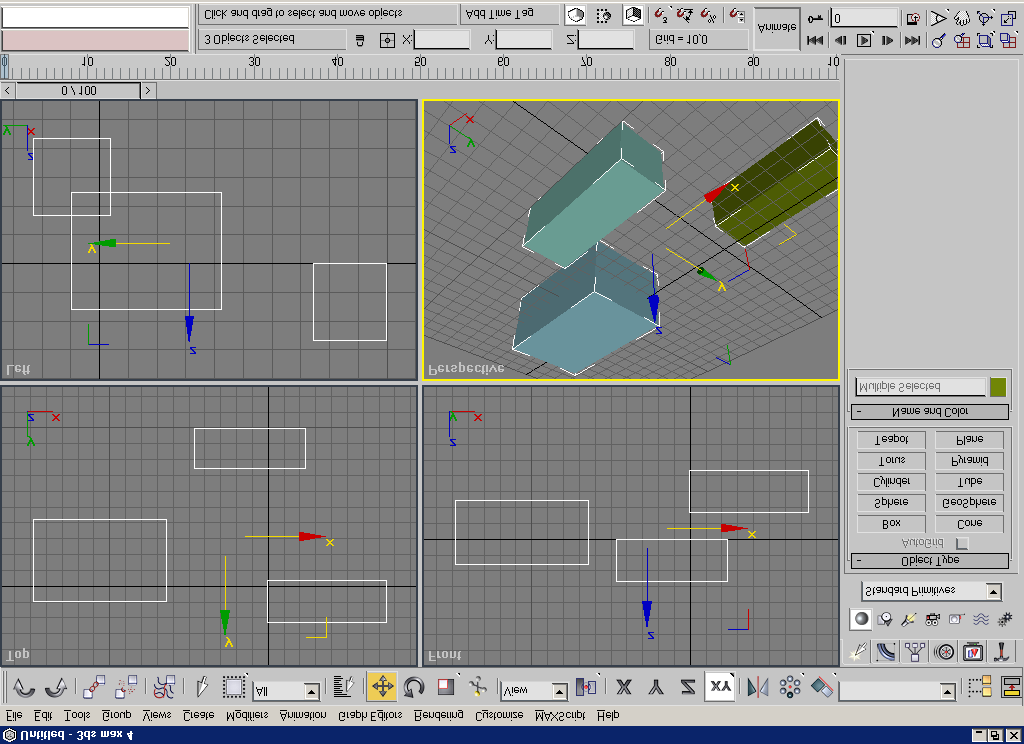
Task: Toggle Window/Crossing selection dotted-square icon
Action: click(x=604, y=15)
